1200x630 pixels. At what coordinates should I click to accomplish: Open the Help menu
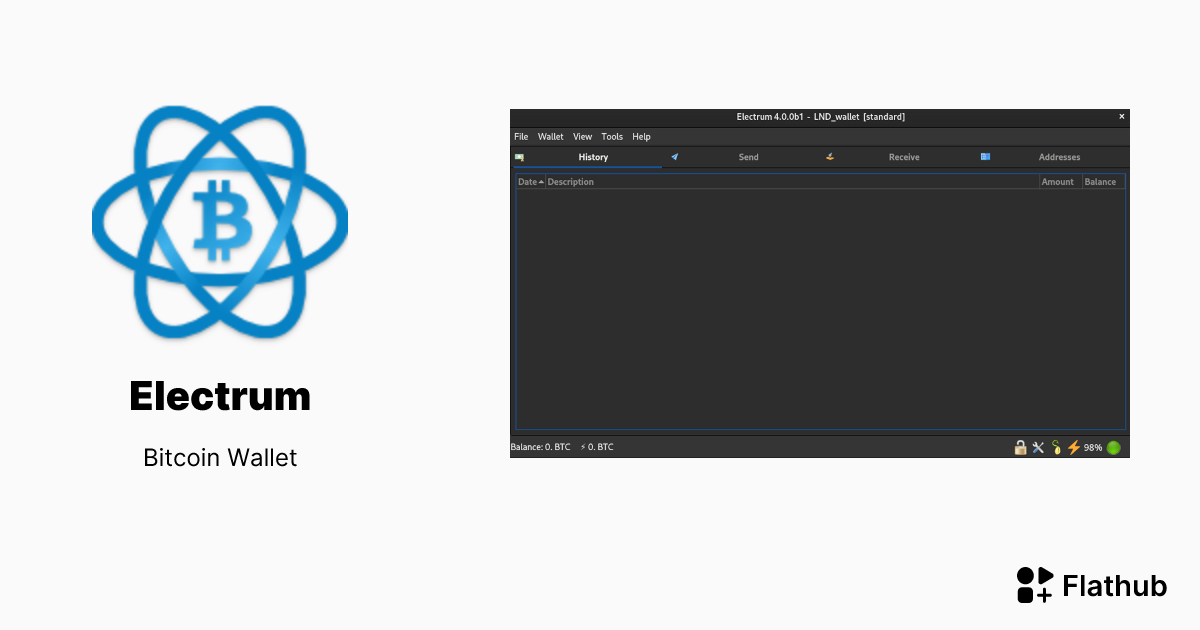[x=641, y=136]
